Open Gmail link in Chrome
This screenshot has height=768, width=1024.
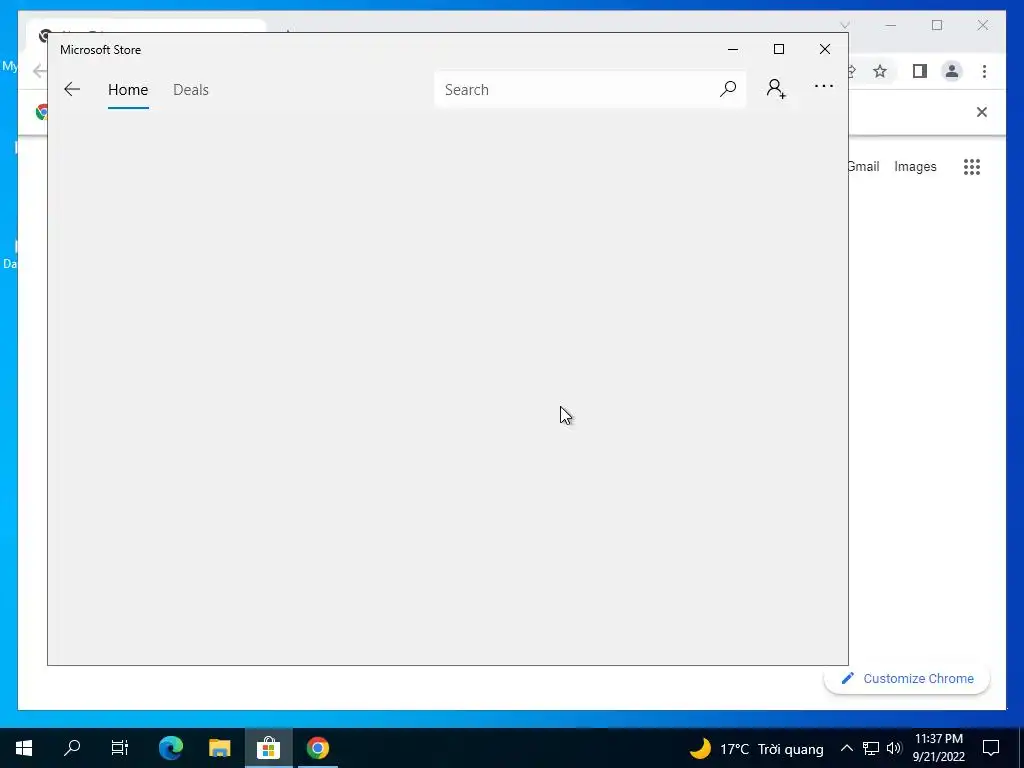pyautogui.click(x=863, y=167)
